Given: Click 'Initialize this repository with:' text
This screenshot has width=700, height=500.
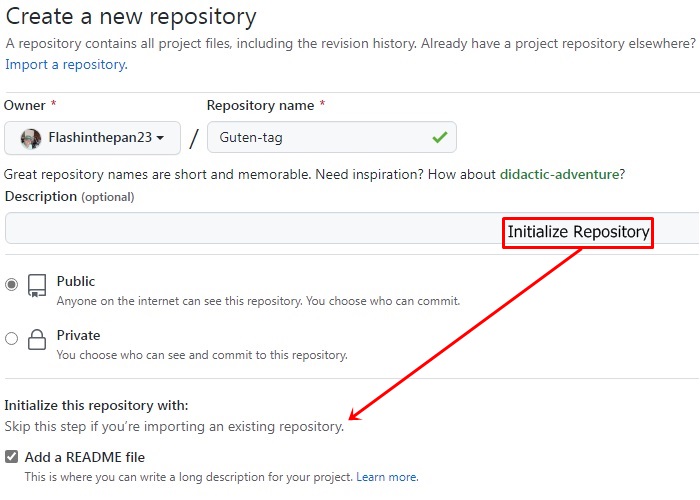Looking at the screenshot, I should click(96, 405).
